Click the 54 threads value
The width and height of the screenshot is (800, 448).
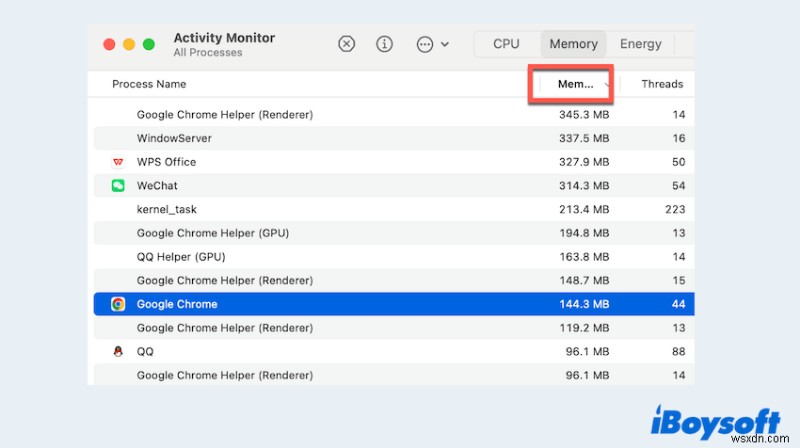[x=678, y=186]
